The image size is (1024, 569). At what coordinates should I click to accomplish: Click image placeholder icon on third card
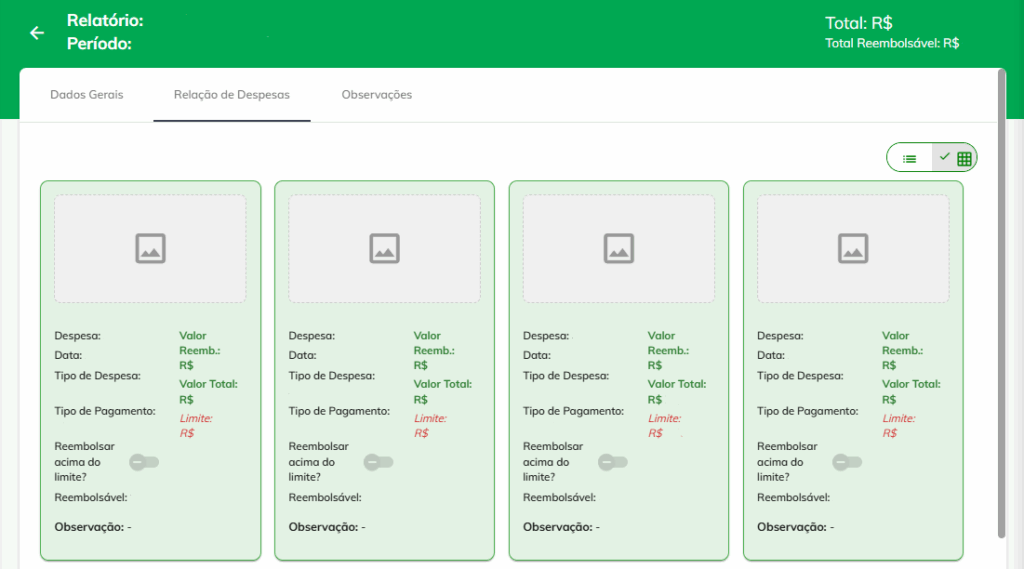pyautogui.click(x=619, y=248)
